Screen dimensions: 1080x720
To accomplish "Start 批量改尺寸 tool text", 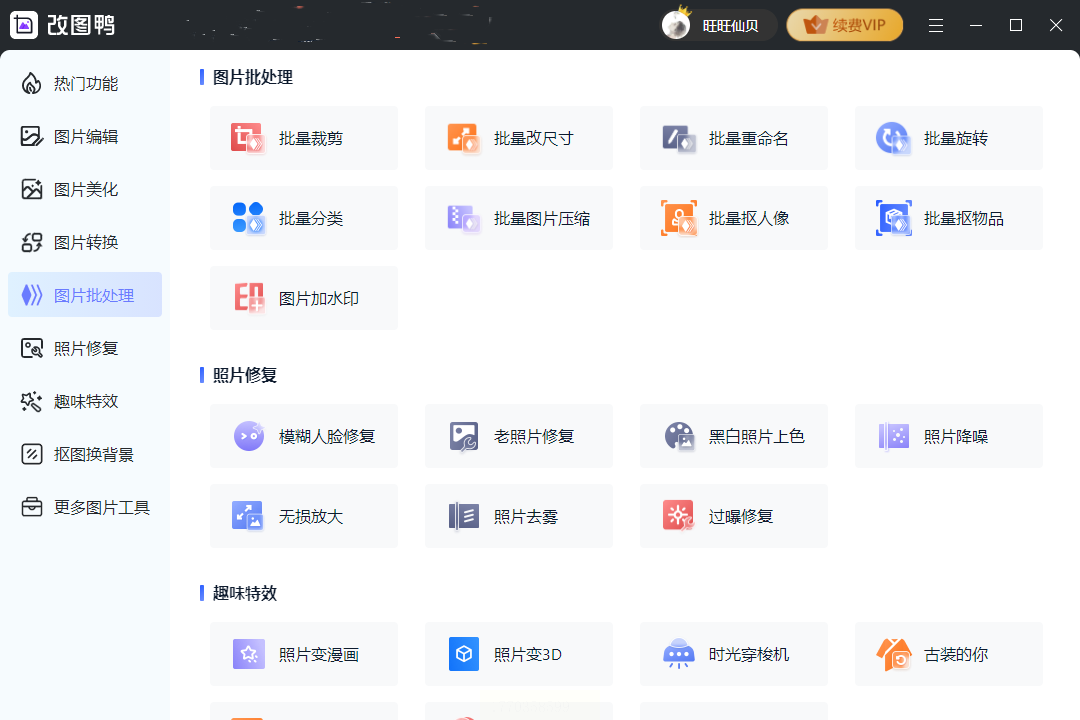I will coord(533,138).
